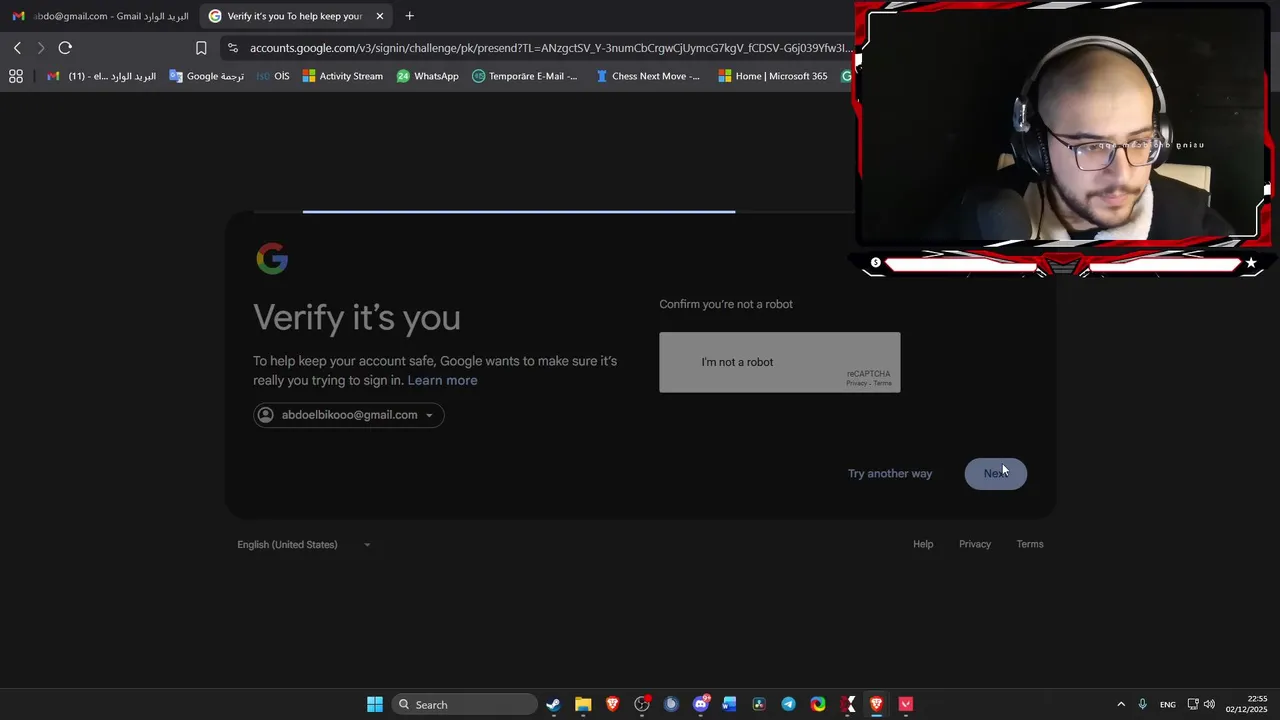The height and width of the screenshot is (720, 1280).
Task: Open volume control from the tray
Action: click(1210, 704)
